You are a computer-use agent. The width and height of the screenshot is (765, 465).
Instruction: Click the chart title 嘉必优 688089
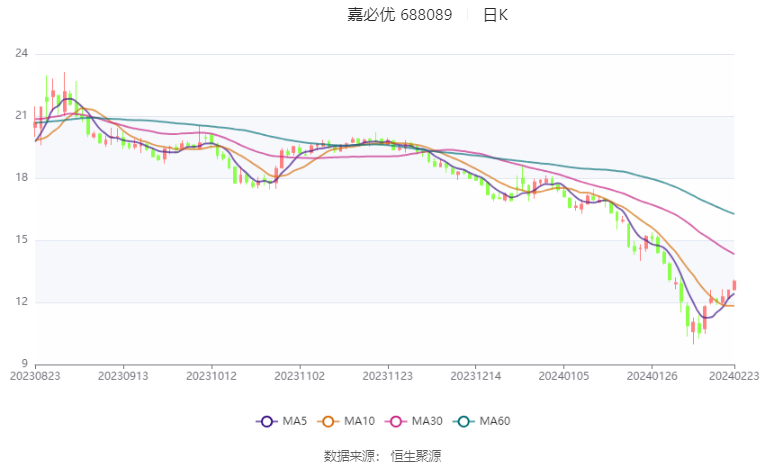(400, 15)
